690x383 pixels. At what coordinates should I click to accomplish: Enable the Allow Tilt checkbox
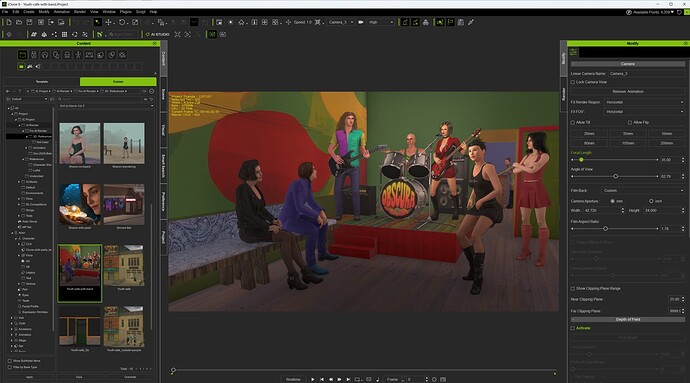573,122
